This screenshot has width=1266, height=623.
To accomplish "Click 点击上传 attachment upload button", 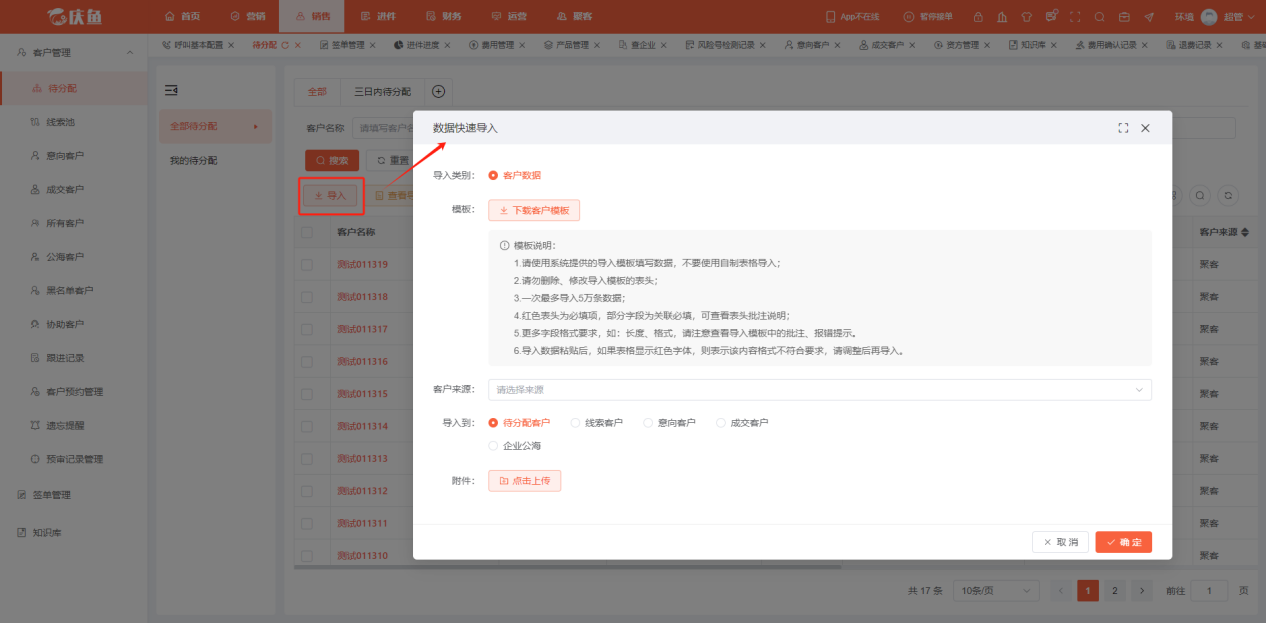I will coord(524,481).
